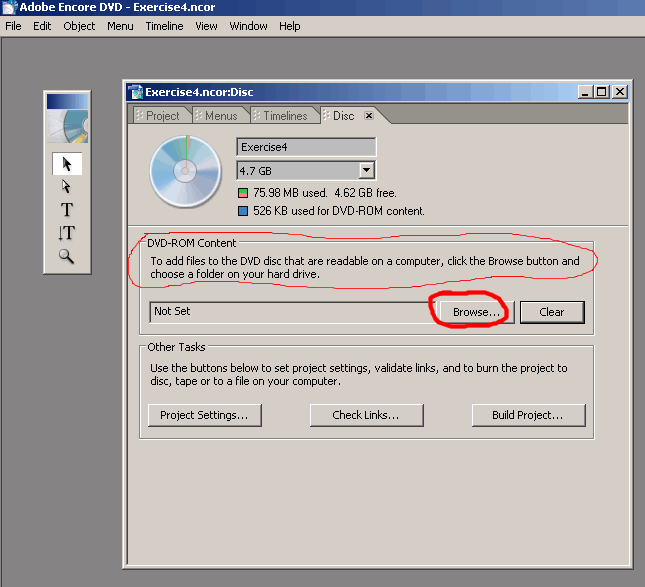Screen dimensions: 645x587
Task: Click the blue DVD-ROM content color swatch
Action: coord(243,211)
